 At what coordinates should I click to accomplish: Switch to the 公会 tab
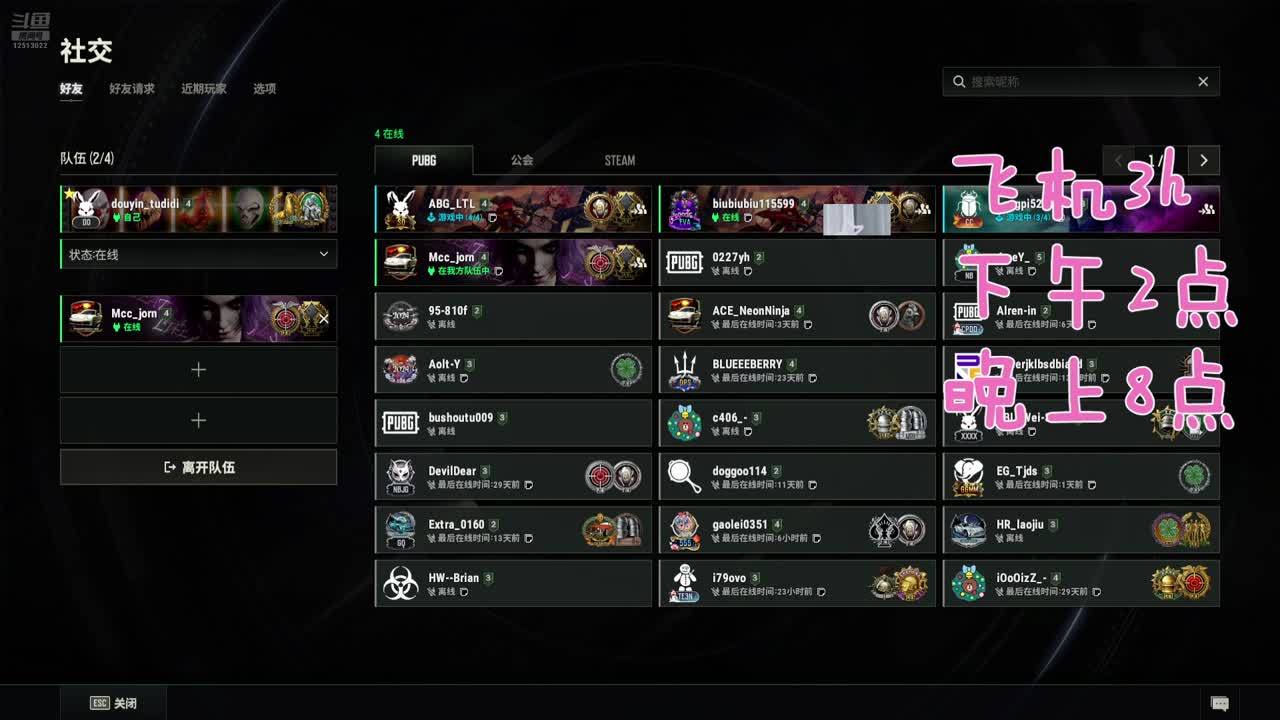coord(522,160)
